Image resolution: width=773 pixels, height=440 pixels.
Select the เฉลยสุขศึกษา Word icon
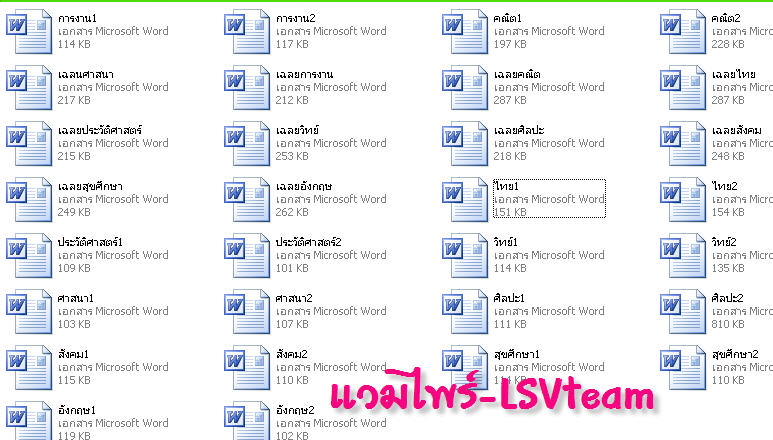29,200
